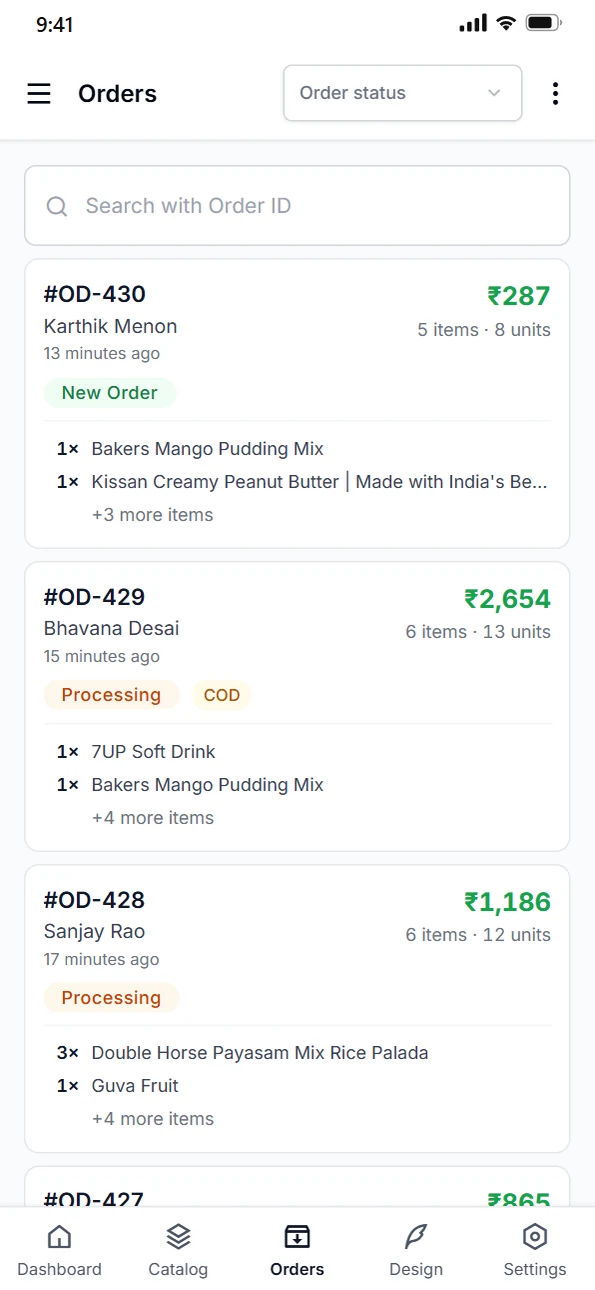Select the Orders inbox icon
Screen dimensions: 595x1290
[297, 1237]
